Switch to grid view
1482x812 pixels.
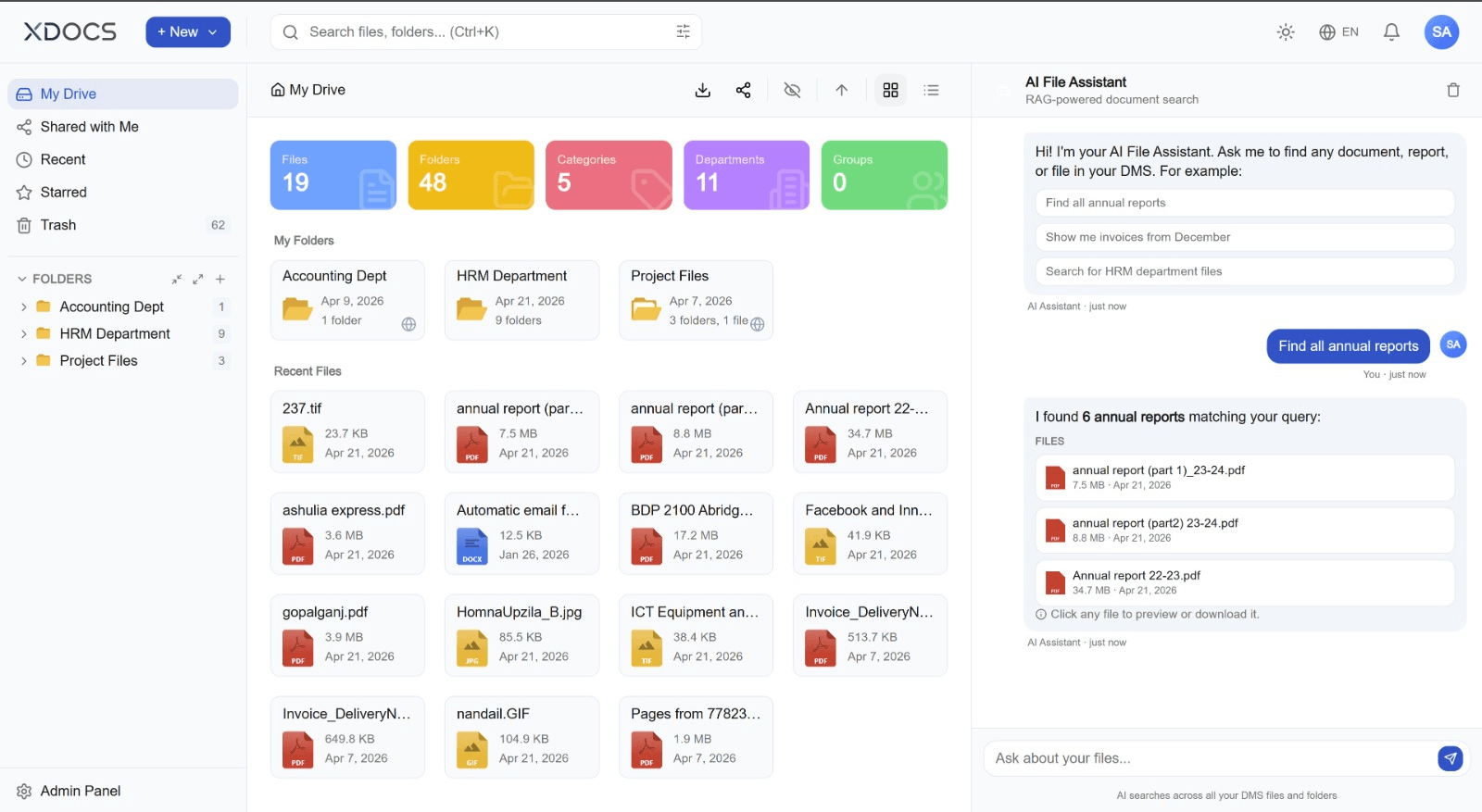[890, 90]
